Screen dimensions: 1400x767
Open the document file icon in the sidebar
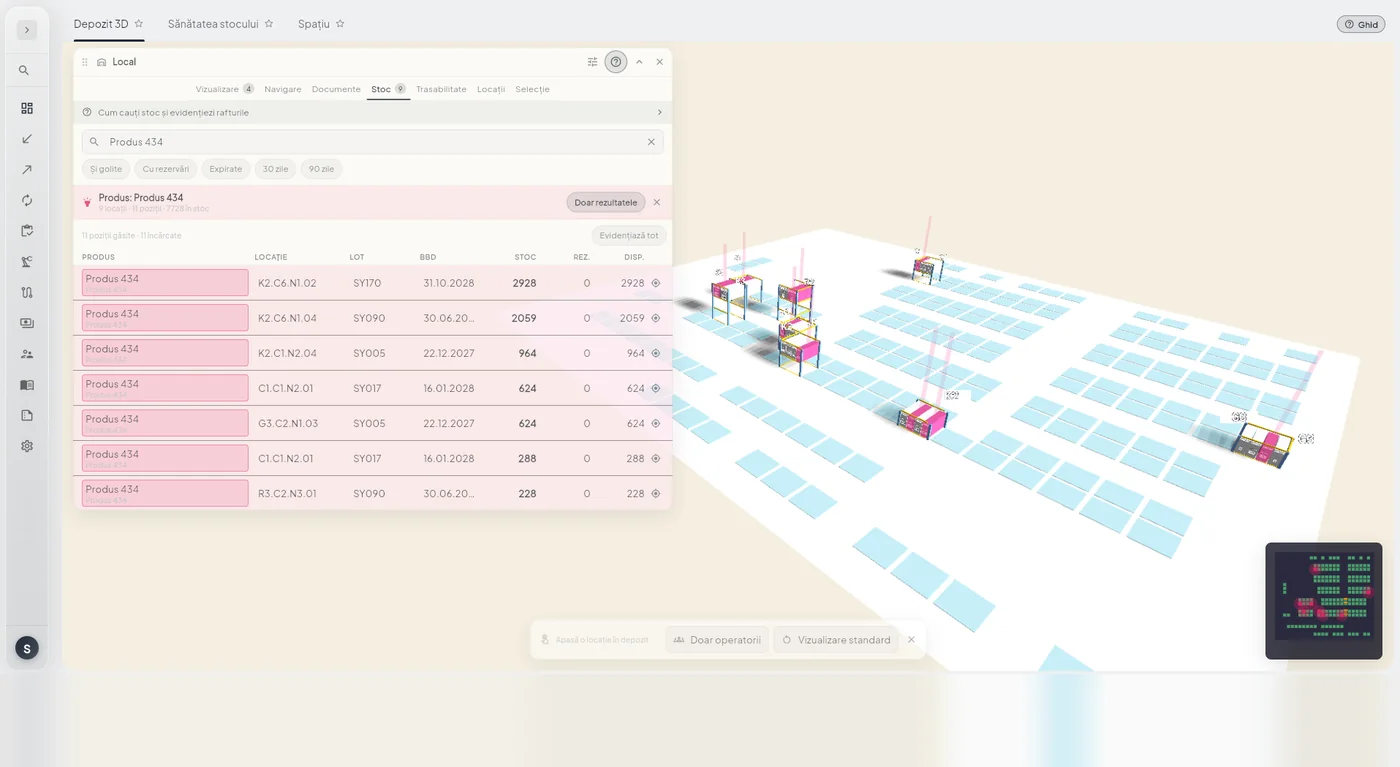tap(27, 415)
